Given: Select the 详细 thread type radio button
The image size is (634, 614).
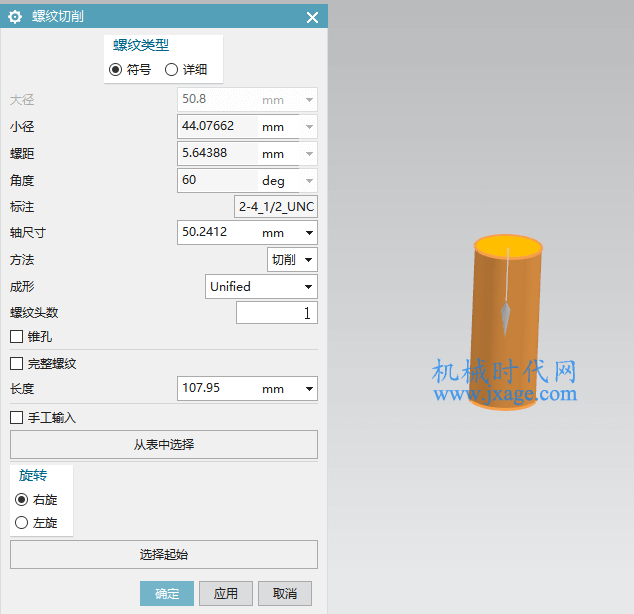Looking at the screenshot, I should 171,70.
